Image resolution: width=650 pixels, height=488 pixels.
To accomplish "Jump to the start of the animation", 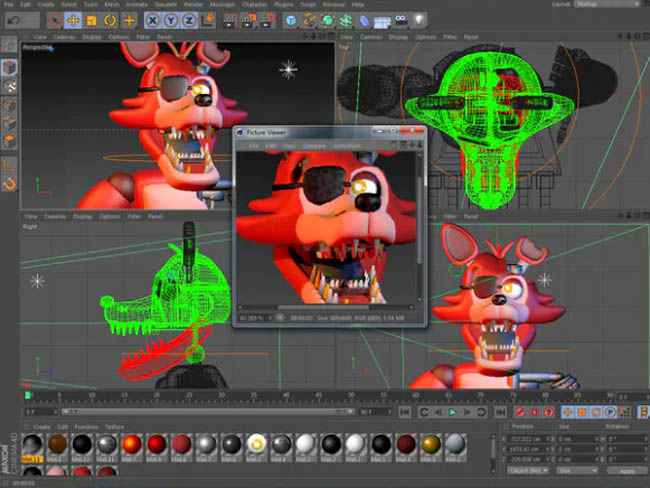I will [x=405, y=412].
